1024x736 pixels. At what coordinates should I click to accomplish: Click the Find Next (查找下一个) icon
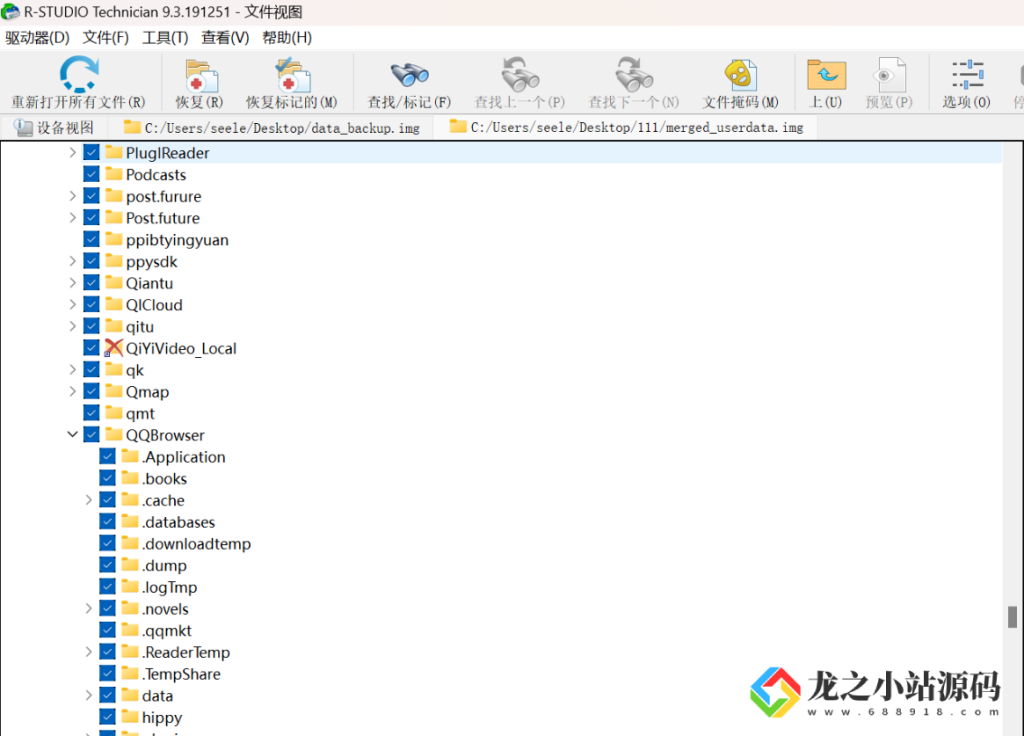pos(633,74)
